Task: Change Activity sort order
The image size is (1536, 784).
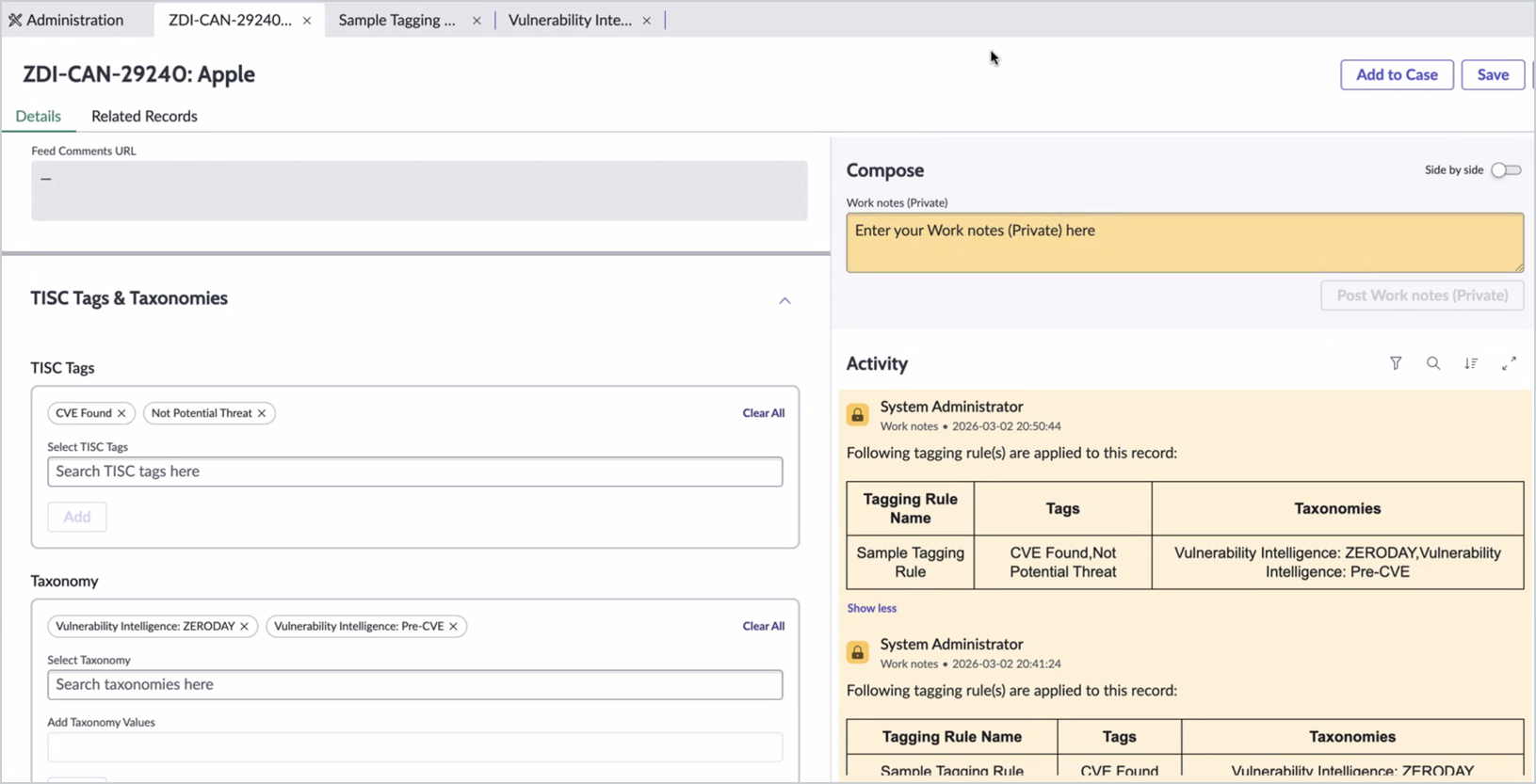Action: 1471,363
